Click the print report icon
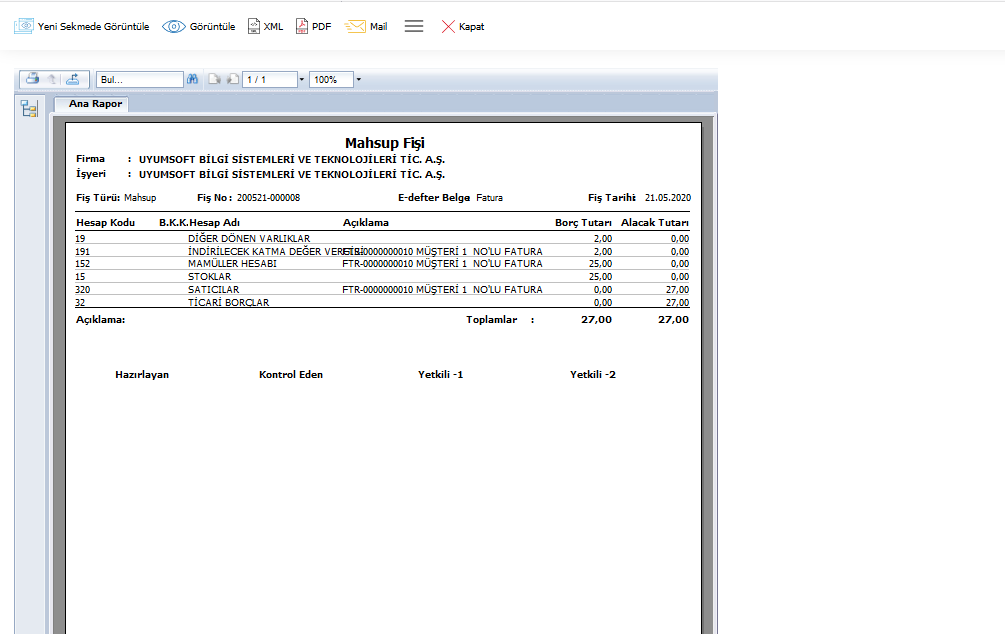This screenshot has width=1005, height=634. (x=32, y=79)
